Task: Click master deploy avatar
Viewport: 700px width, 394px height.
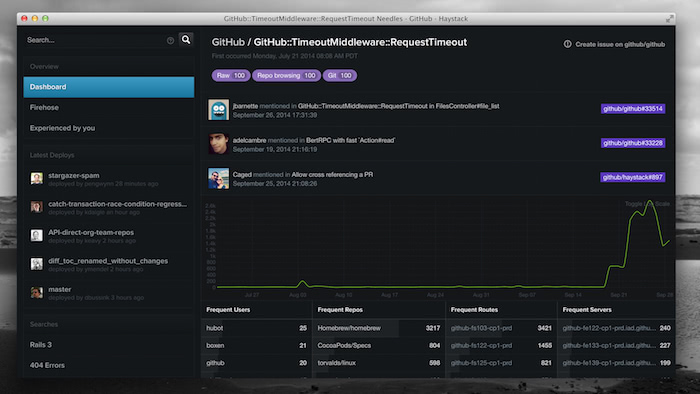Action: click(37, 292)
